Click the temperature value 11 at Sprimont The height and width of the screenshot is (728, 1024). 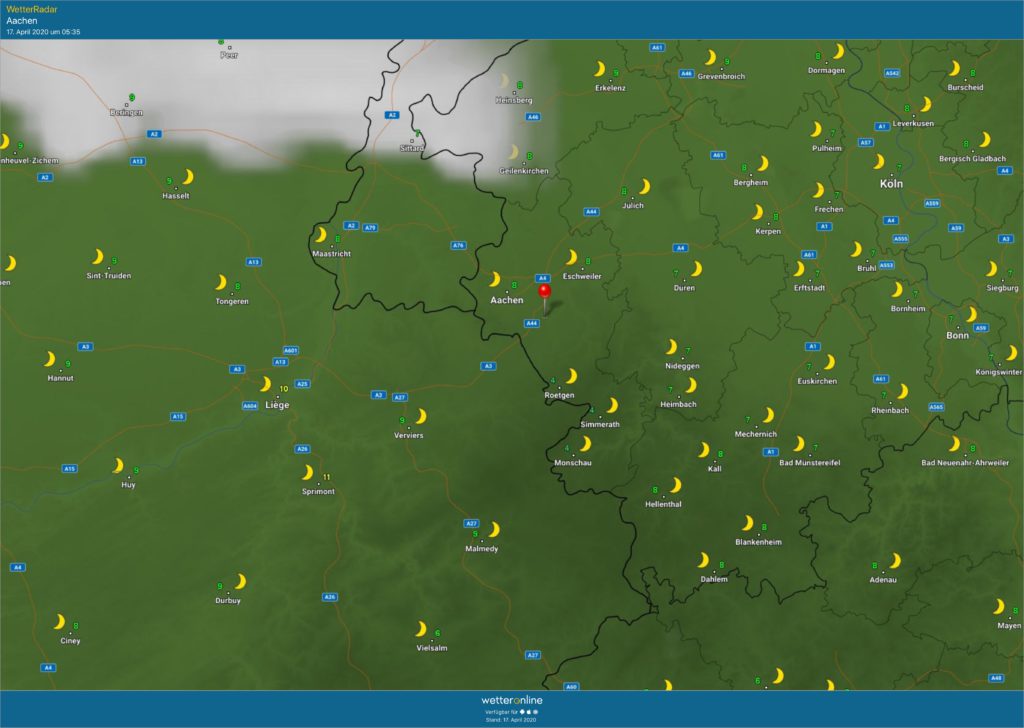click(327, 477)
